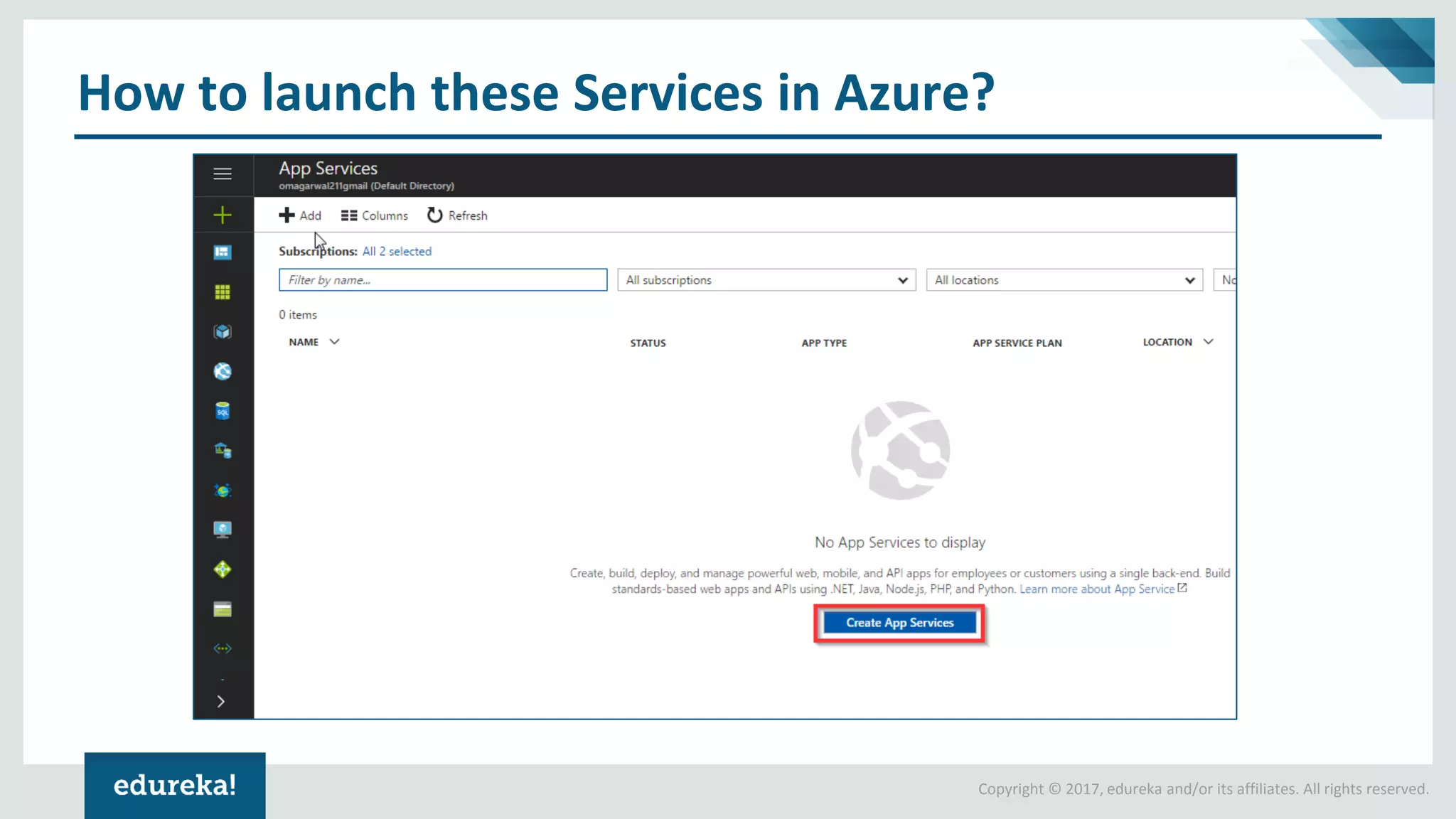Click the edureka! logo on slide

click(175, 786)
